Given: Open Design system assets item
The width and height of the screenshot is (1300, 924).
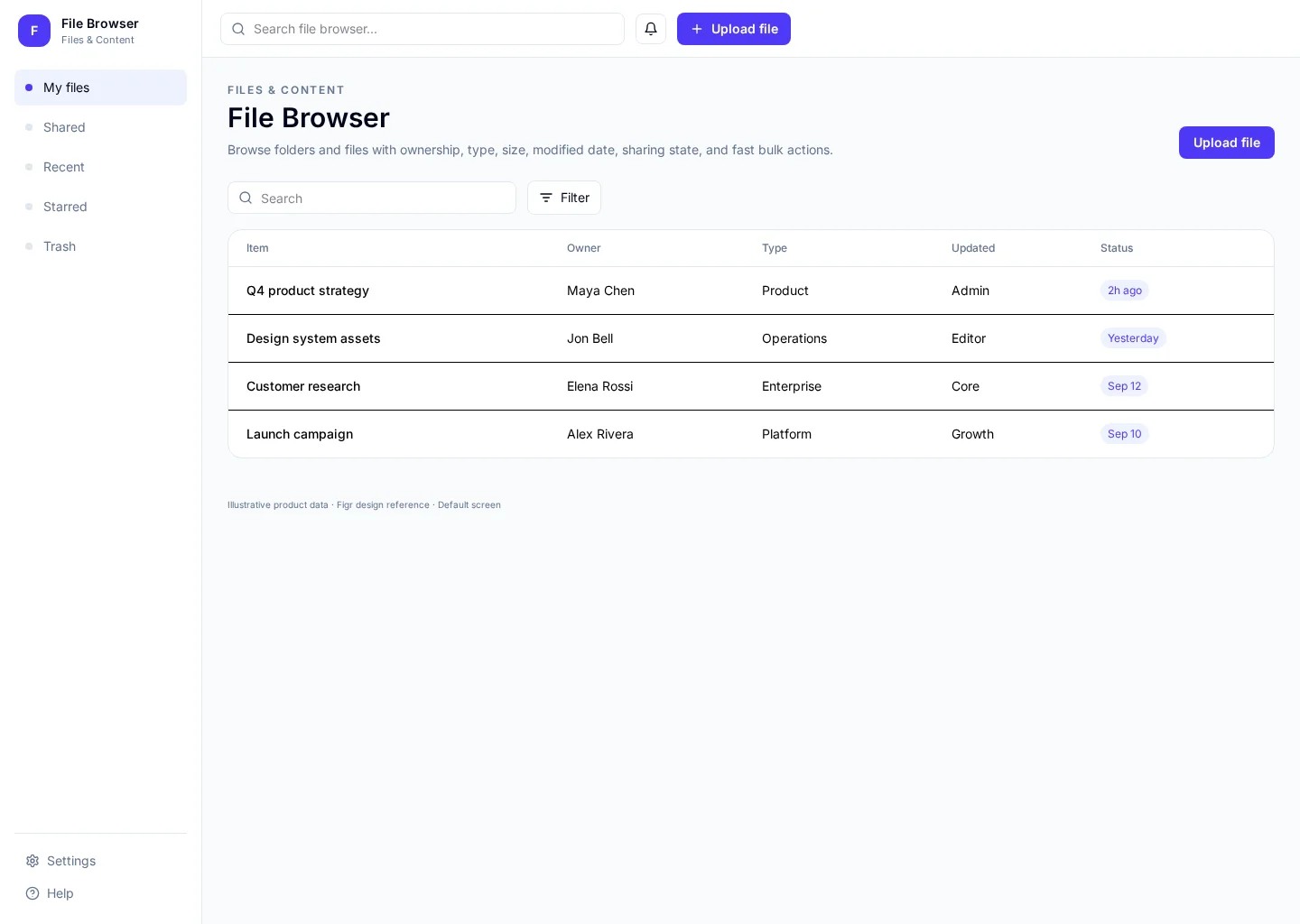Looking at the screenshot, I should click(x=313, y=338).
